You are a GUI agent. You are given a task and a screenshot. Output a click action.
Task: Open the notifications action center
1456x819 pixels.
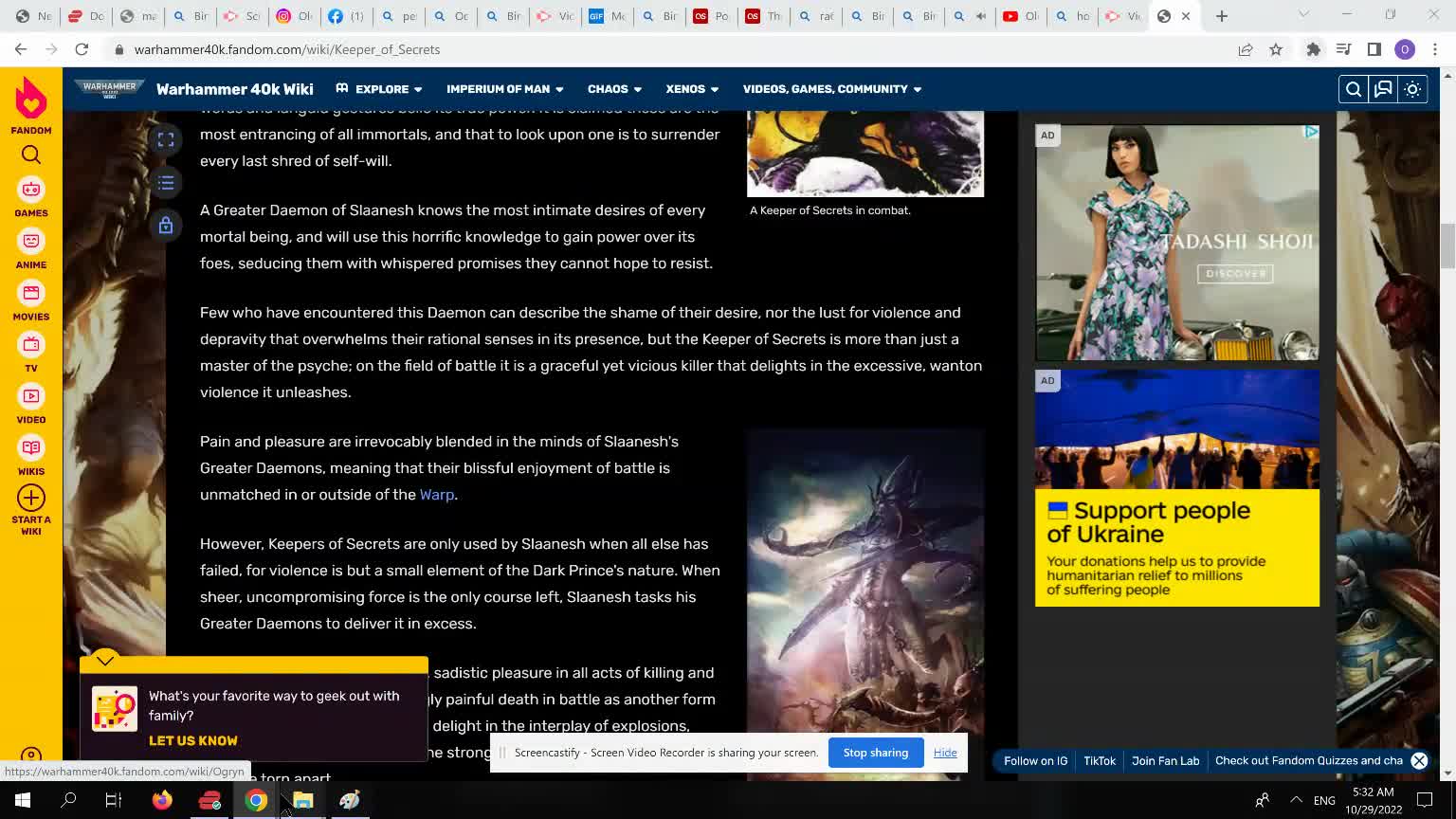click(x=1425, y=801)
